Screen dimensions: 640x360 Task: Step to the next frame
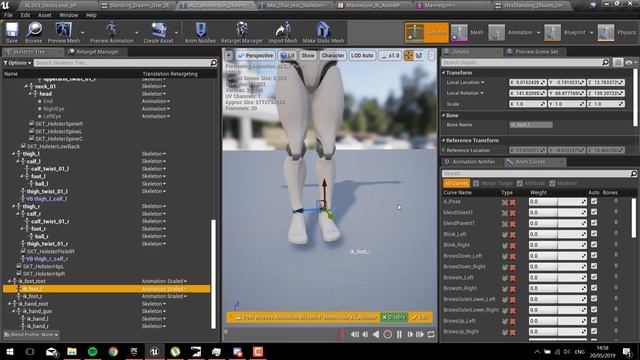410,335
